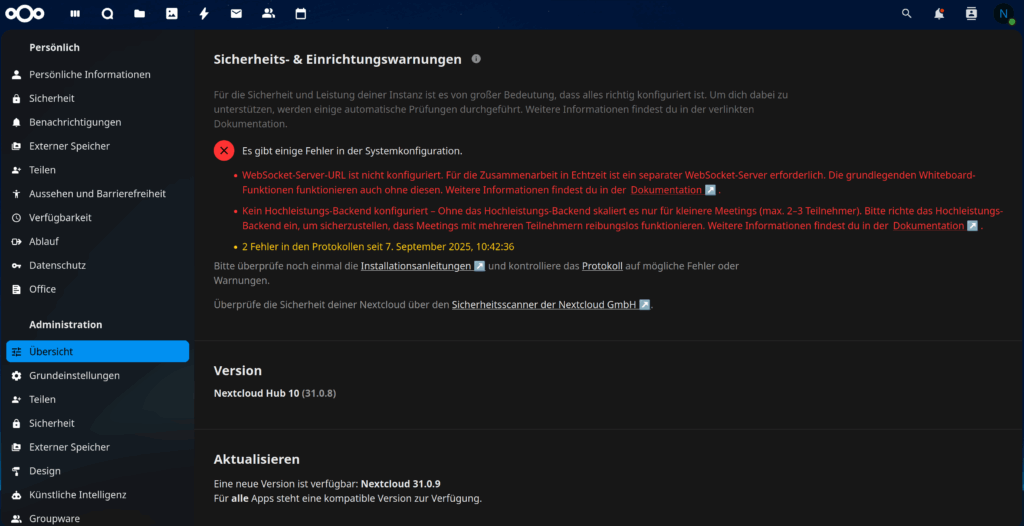Click the Nextcloud logo

click(25, 14)
